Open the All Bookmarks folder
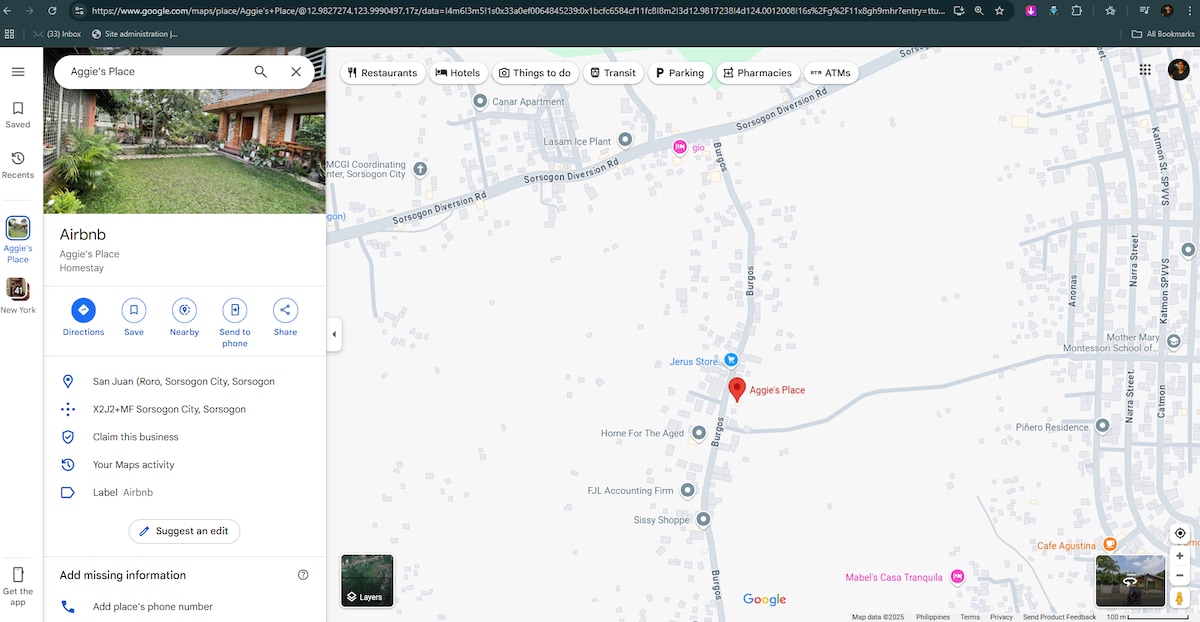Screen dimensions: 1200x622 (x=1163, y=33)
